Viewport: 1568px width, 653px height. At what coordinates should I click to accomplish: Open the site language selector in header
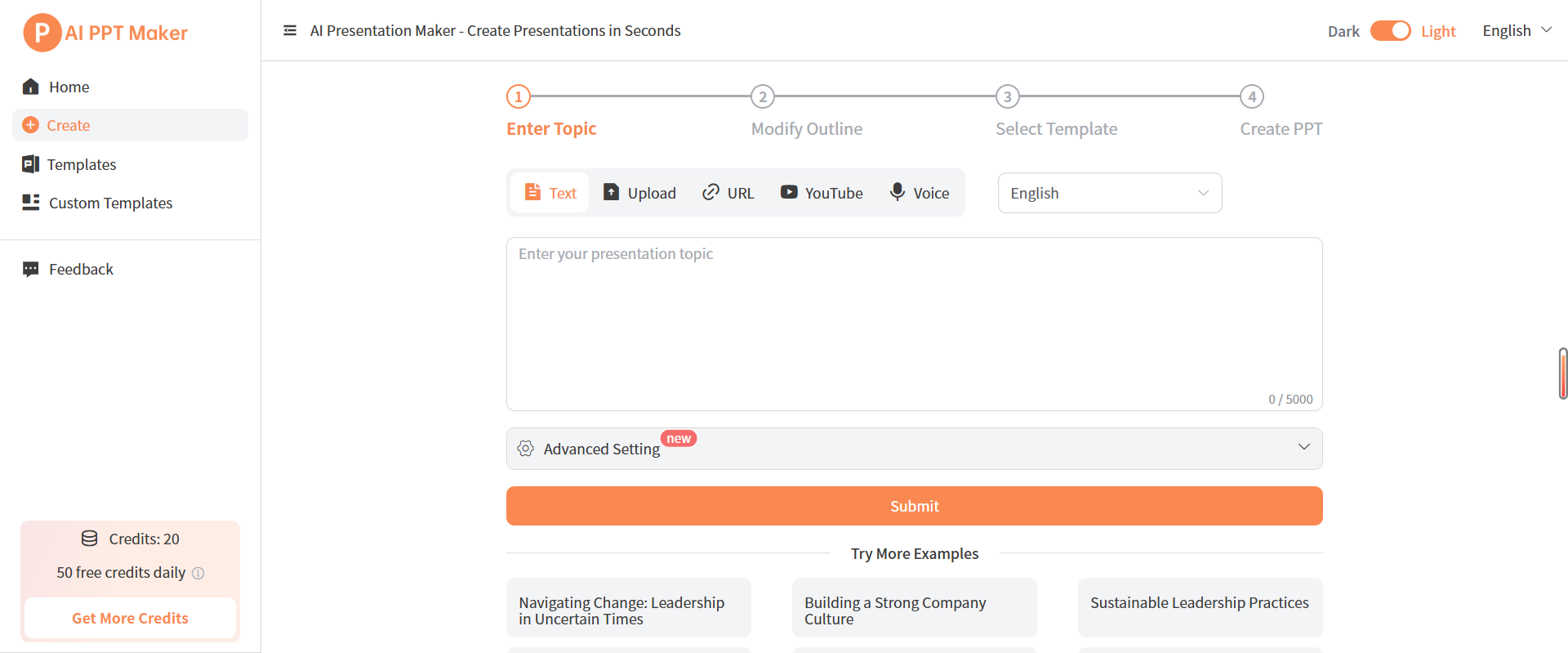coord(1517,31)
